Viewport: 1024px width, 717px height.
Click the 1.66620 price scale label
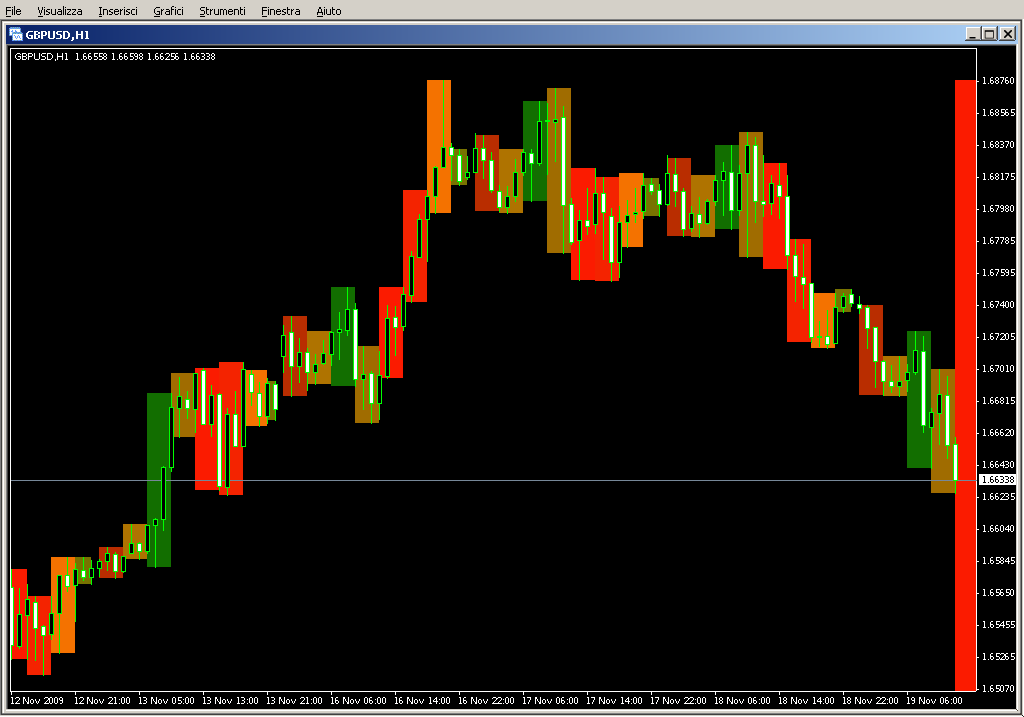(x=999, y=433)
